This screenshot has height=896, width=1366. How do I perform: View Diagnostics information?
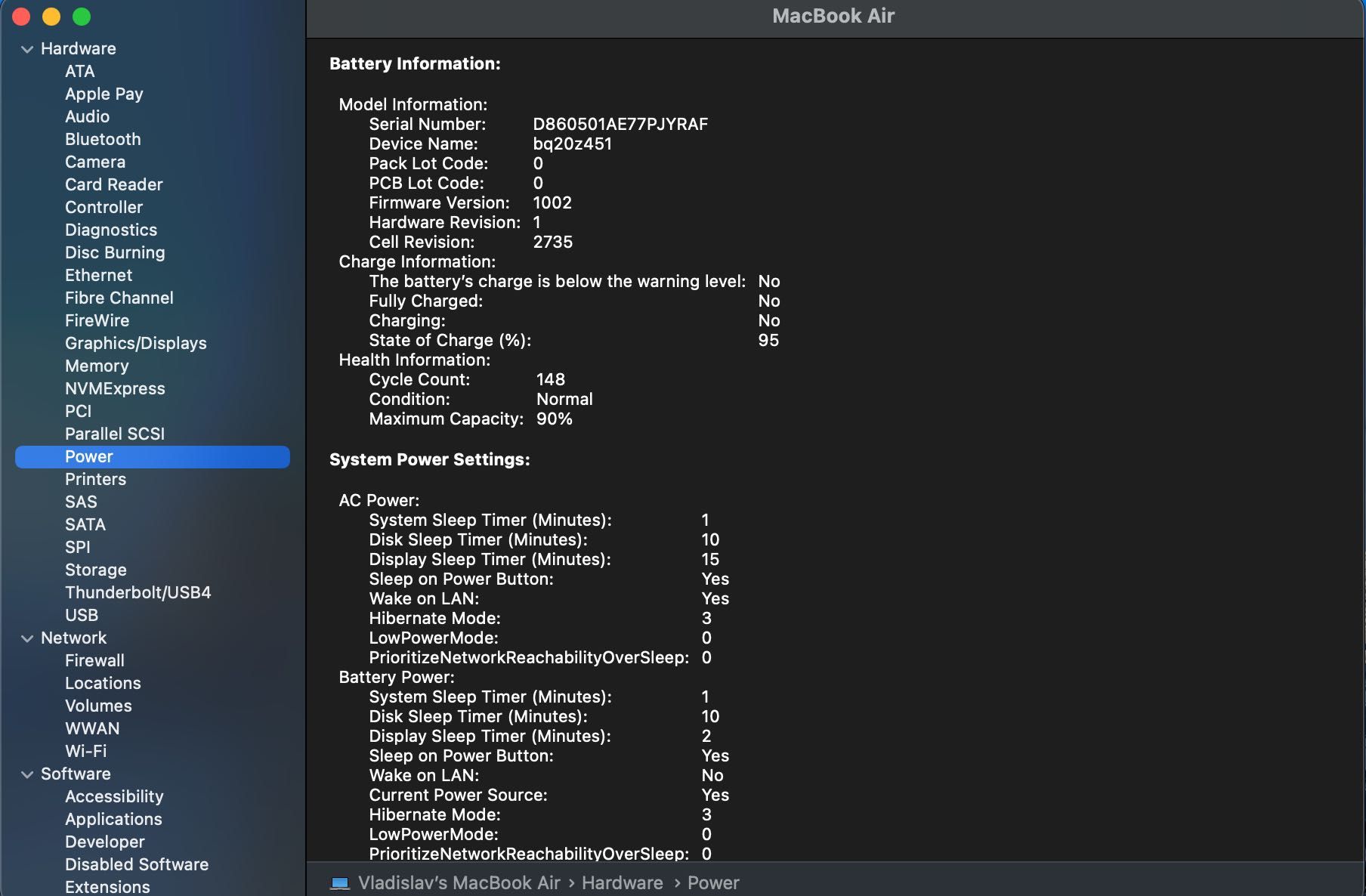point(111,230)
